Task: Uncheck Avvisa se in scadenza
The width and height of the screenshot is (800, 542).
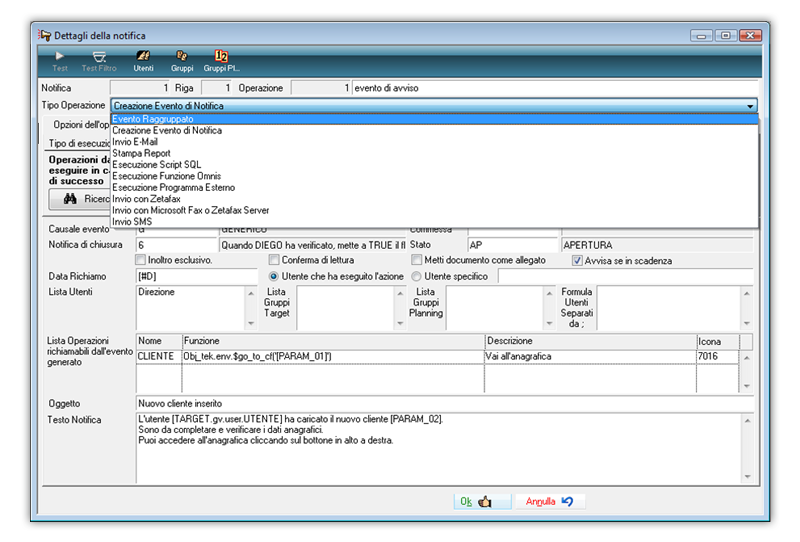Action: (577, 260)
